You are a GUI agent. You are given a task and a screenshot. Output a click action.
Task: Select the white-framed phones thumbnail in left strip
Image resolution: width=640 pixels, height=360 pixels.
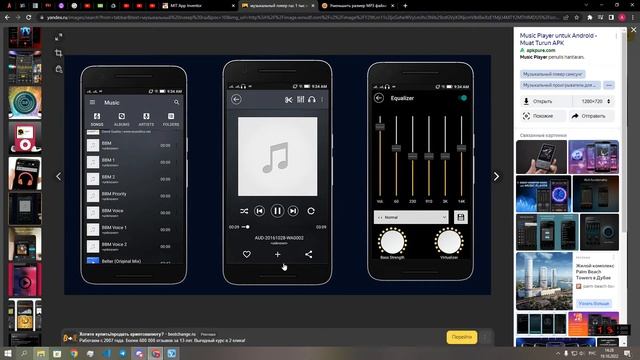pyautogui.click(x=25, y=315)
